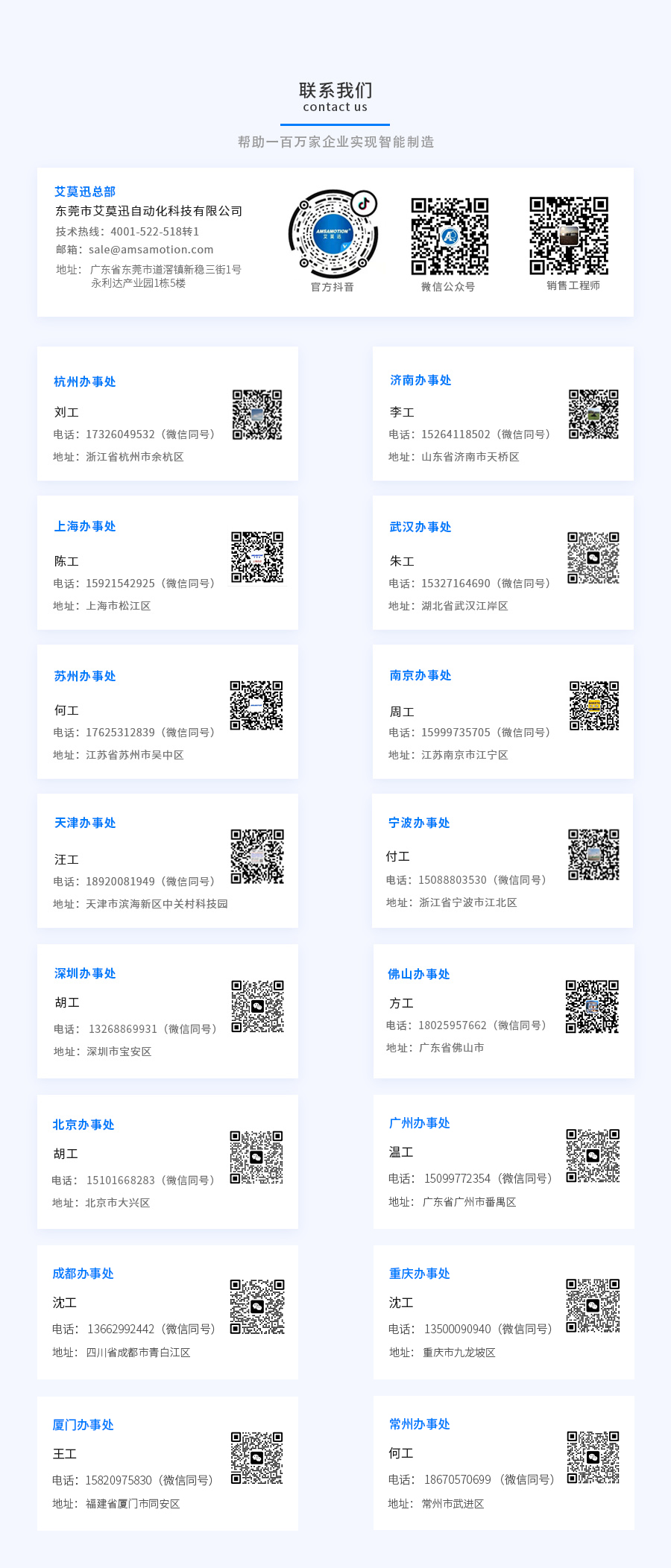This screenshot has height=1568, width=671.
Task: Click Changzhou phone number 18670570699
Action: pyautogui.click(x=458, y=1479)
